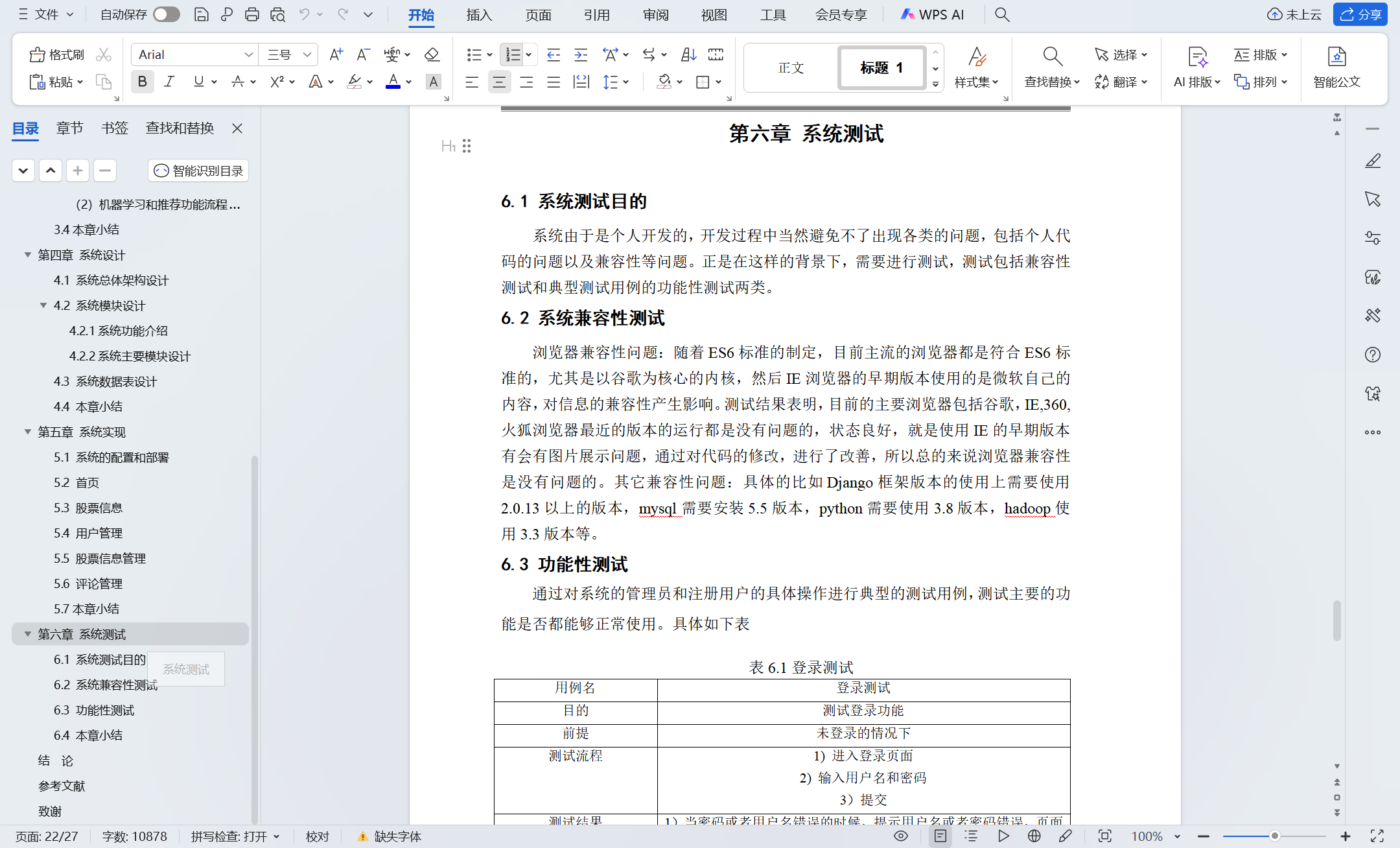Viewport: 1400px width, 848px height.
Task: Click the search magnifier icon in the title bar
Action: [1002, 14]
